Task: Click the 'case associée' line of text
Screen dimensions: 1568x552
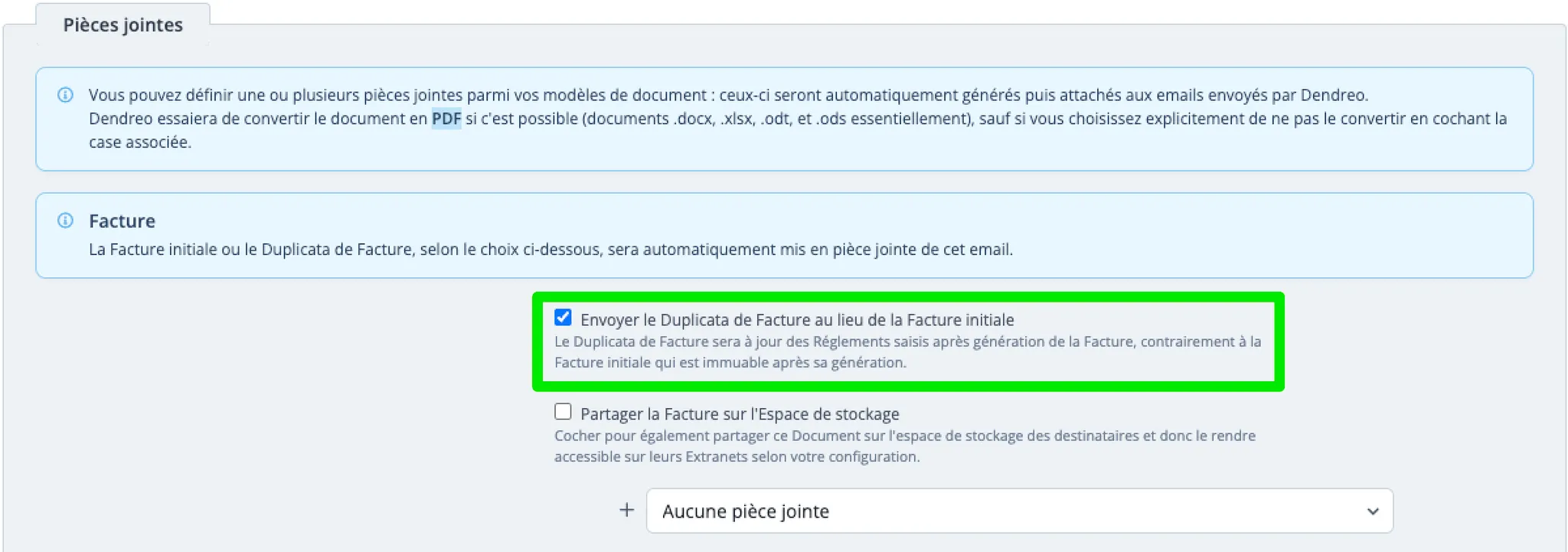Action: (x=140, y=142)
